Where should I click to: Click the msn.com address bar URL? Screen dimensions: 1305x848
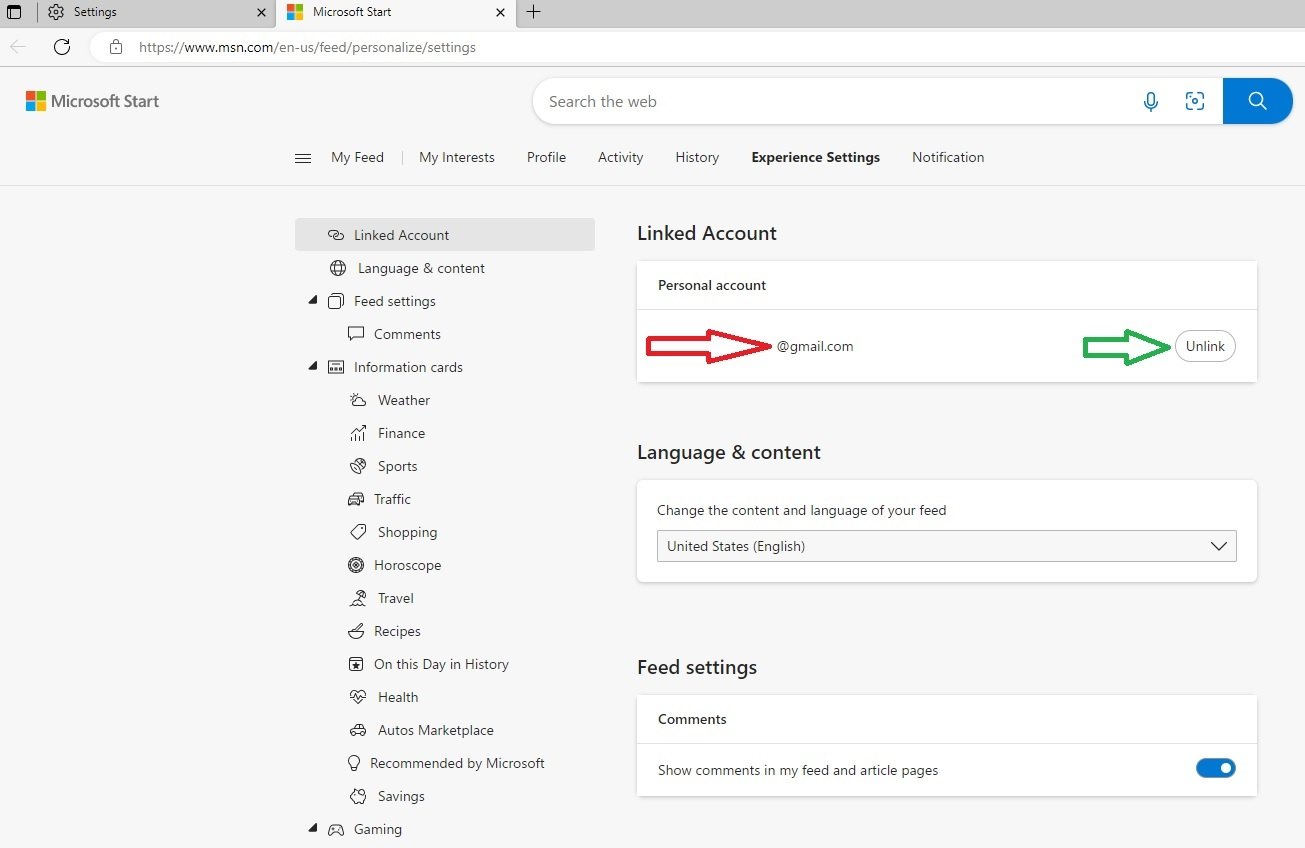307,47
